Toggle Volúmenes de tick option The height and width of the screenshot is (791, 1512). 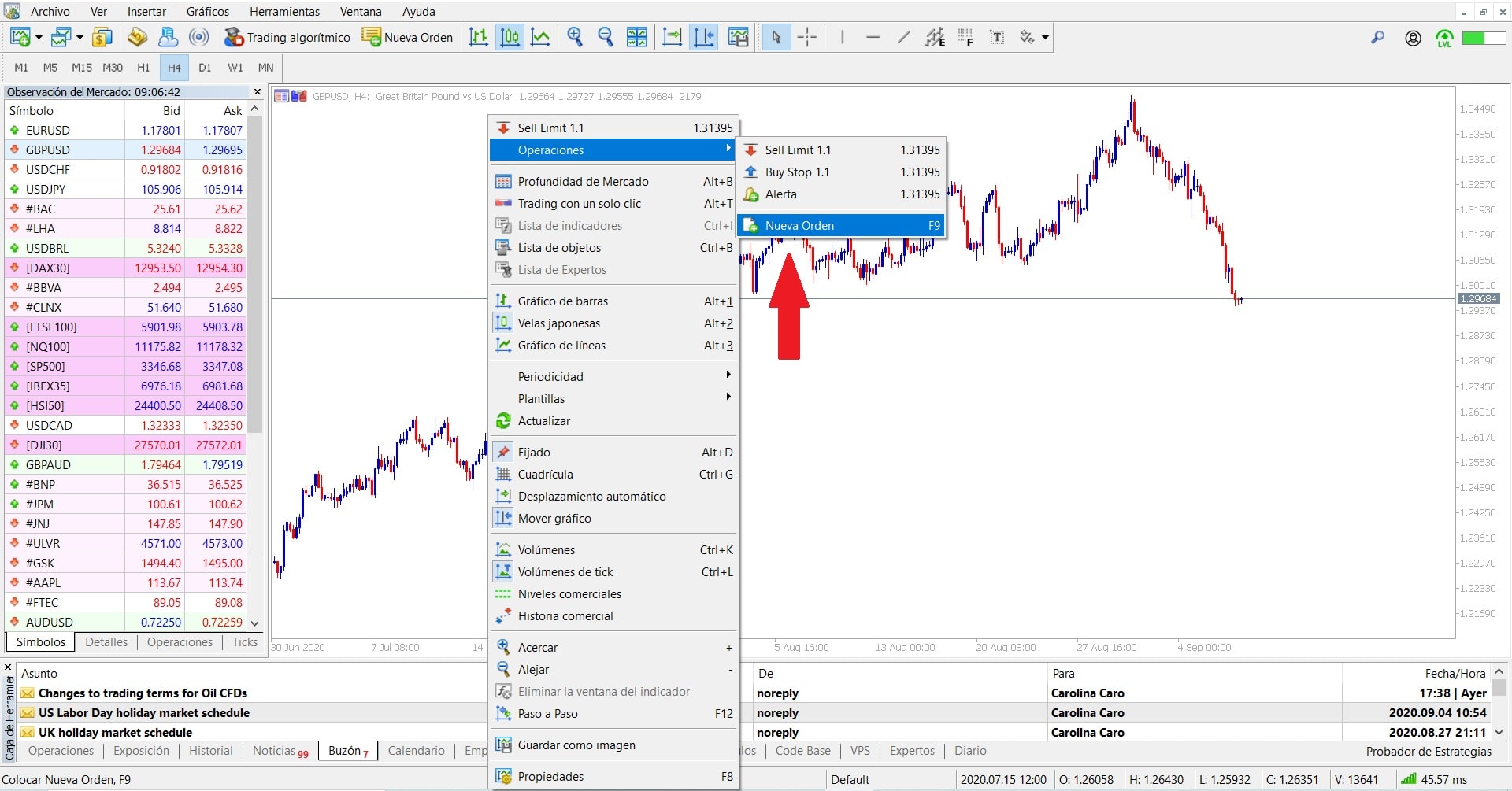coord(613,571)
